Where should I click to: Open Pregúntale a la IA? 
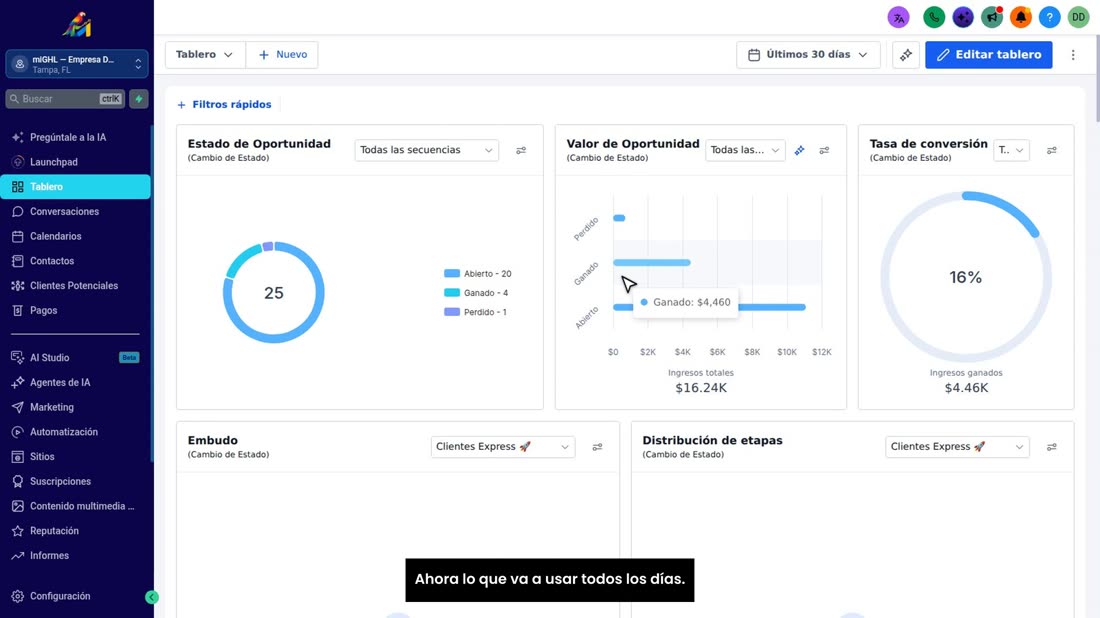pyautogui.click(x=76, y=137)
